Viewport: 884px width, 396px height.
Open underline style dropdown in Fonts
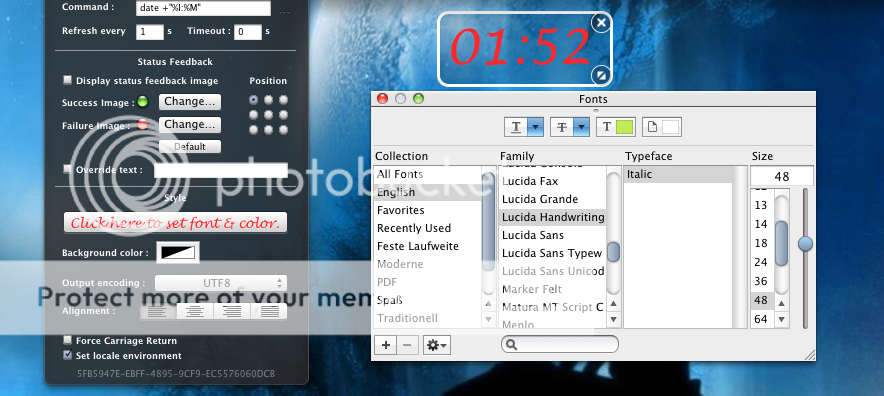click(536, 127)
